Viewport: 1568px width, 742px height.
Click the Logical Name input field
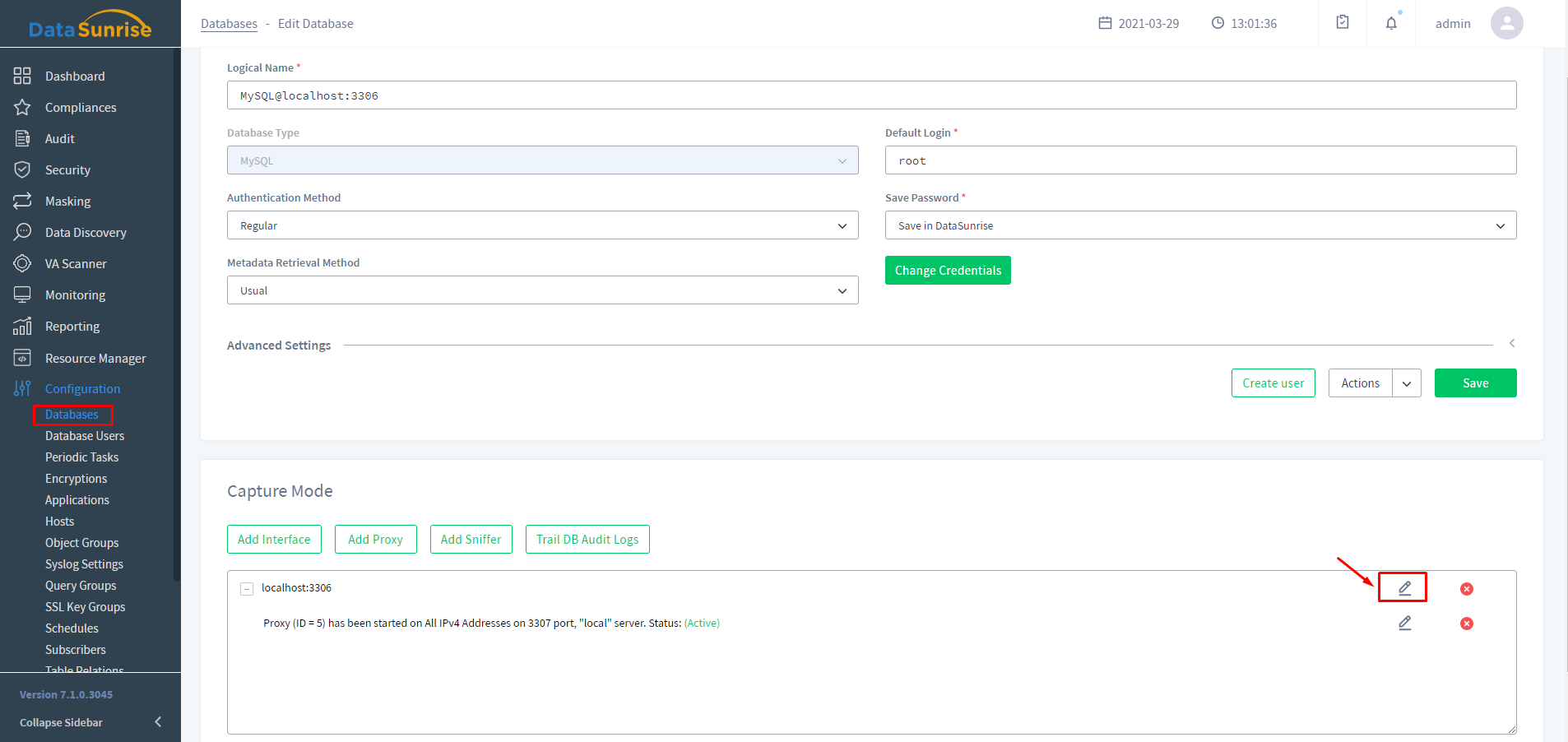click(871, 95)
